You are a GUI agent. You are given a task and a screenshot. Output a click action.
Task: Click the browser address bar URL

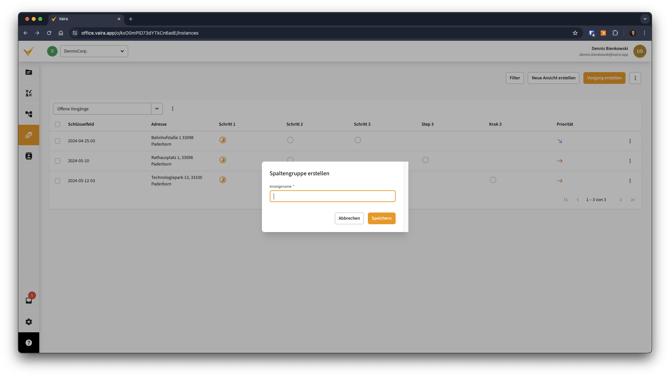140,33
